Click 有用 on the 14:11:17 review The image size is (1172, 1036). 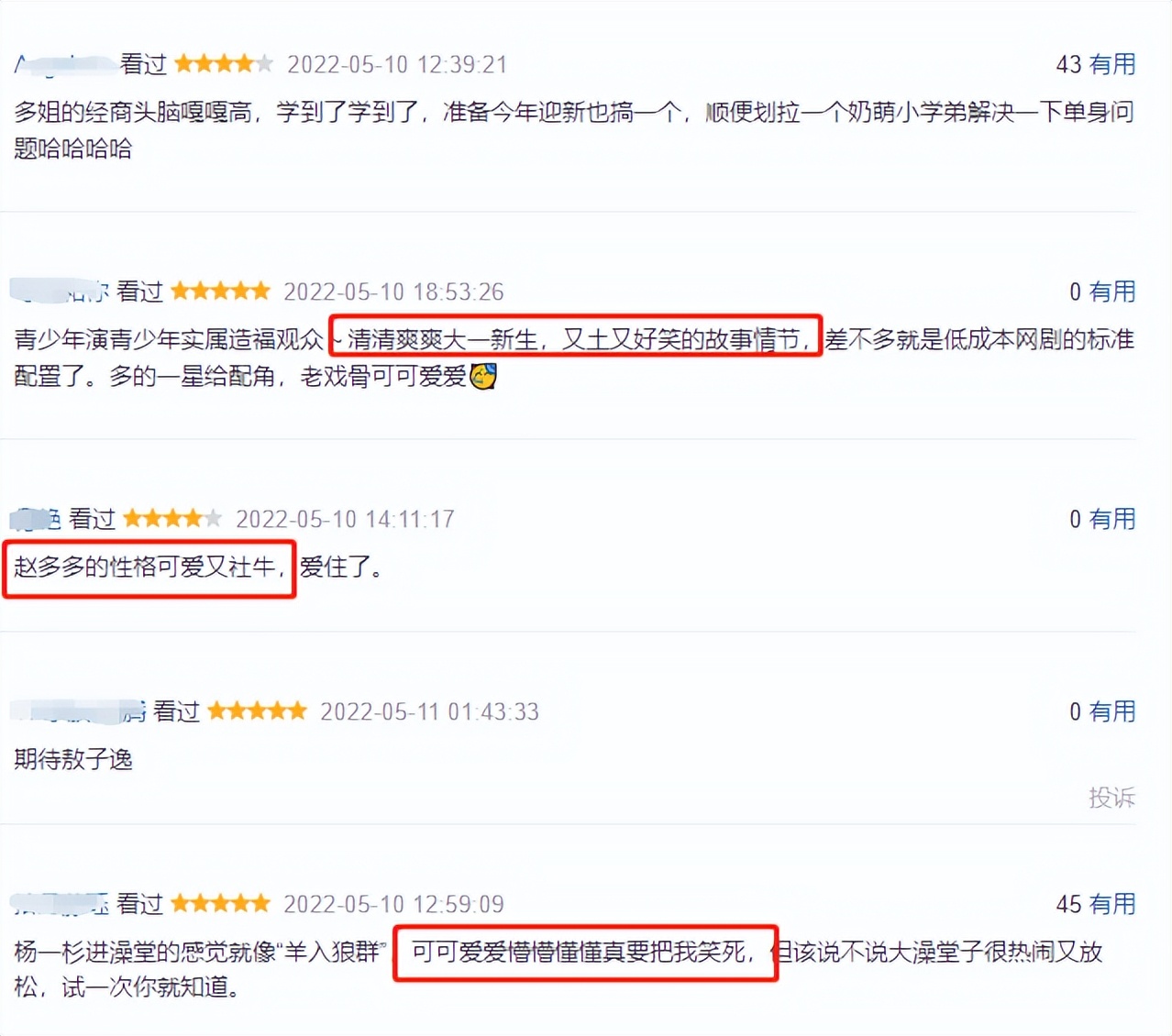(1101, 519)
